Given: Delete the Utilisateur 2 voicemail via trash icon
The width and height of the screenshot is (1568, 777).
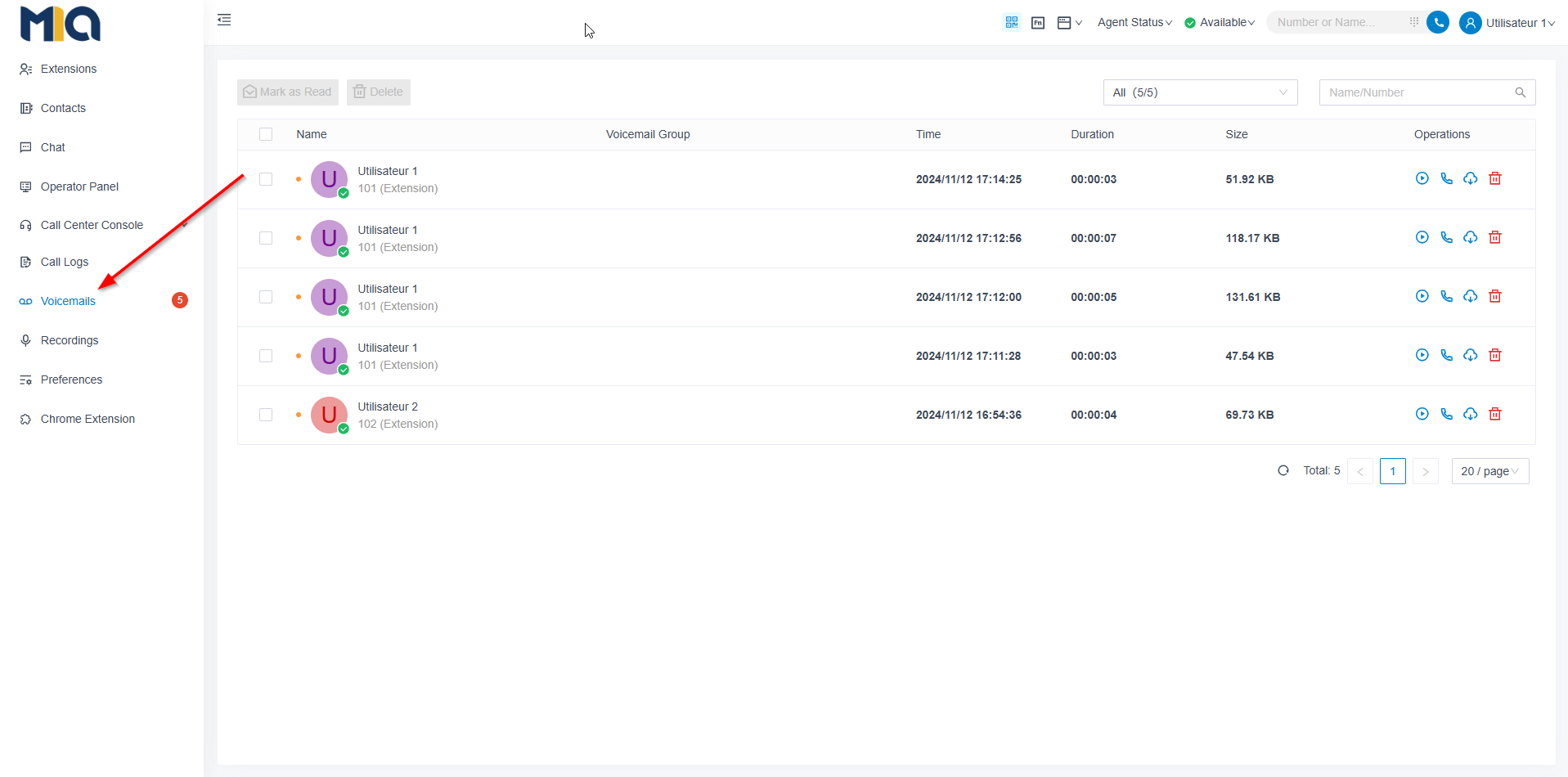Looking at the screenshot, I should click(x=1495, y=414).
